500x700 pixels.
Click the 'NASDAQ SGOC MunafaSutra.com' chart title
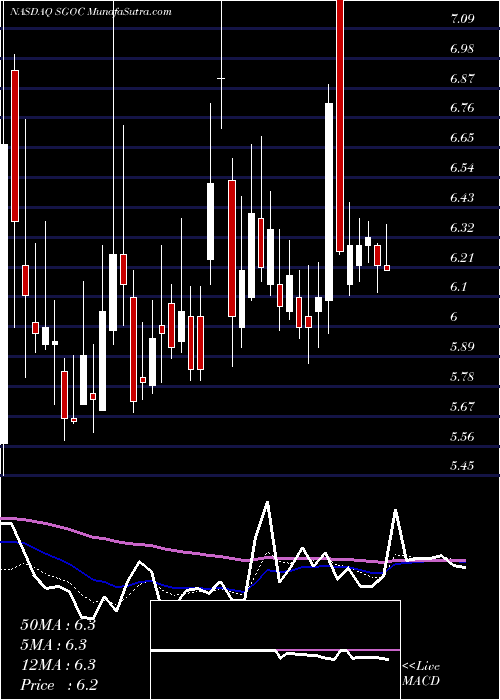tap(91, 12)
